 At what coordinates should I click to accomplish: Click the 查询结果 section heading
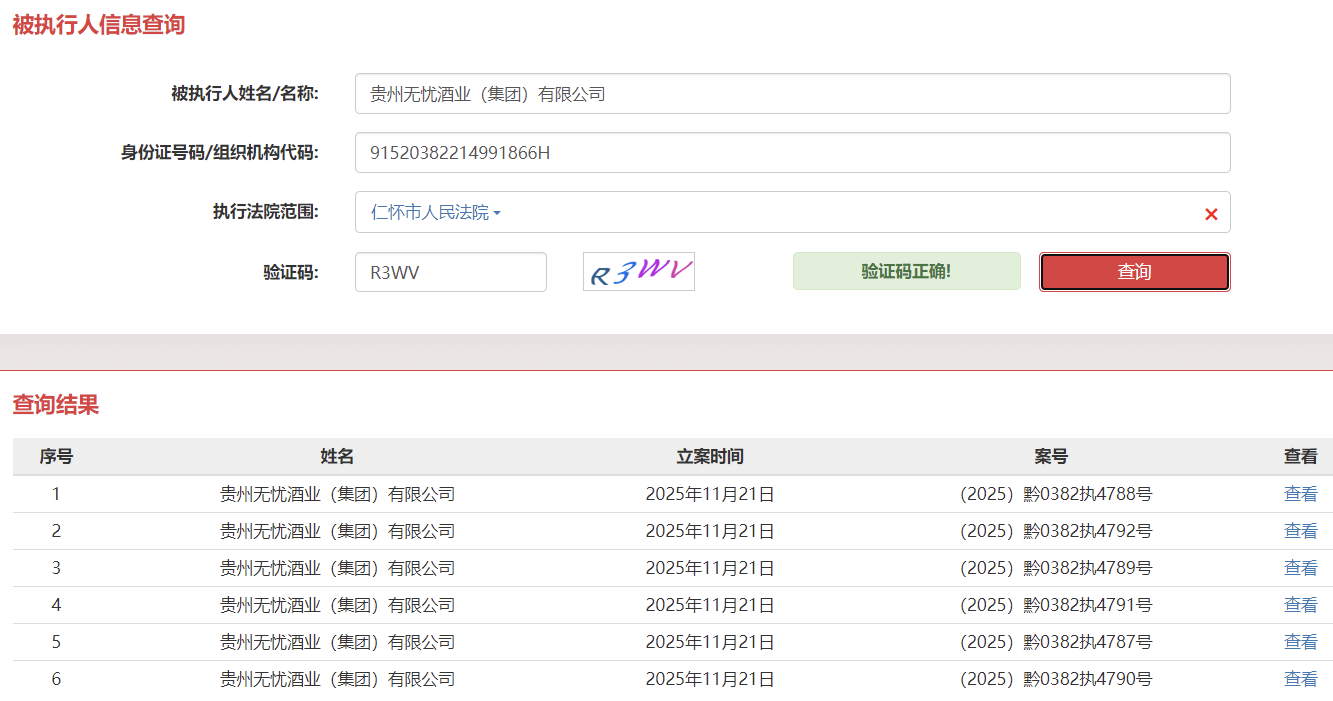tap(56, 405)
